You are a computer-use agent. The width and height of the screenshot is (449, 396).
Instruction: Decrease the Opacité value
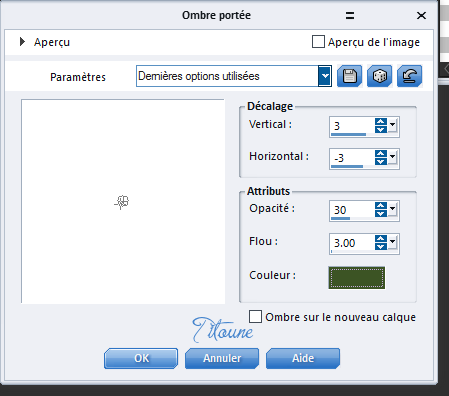381,213
